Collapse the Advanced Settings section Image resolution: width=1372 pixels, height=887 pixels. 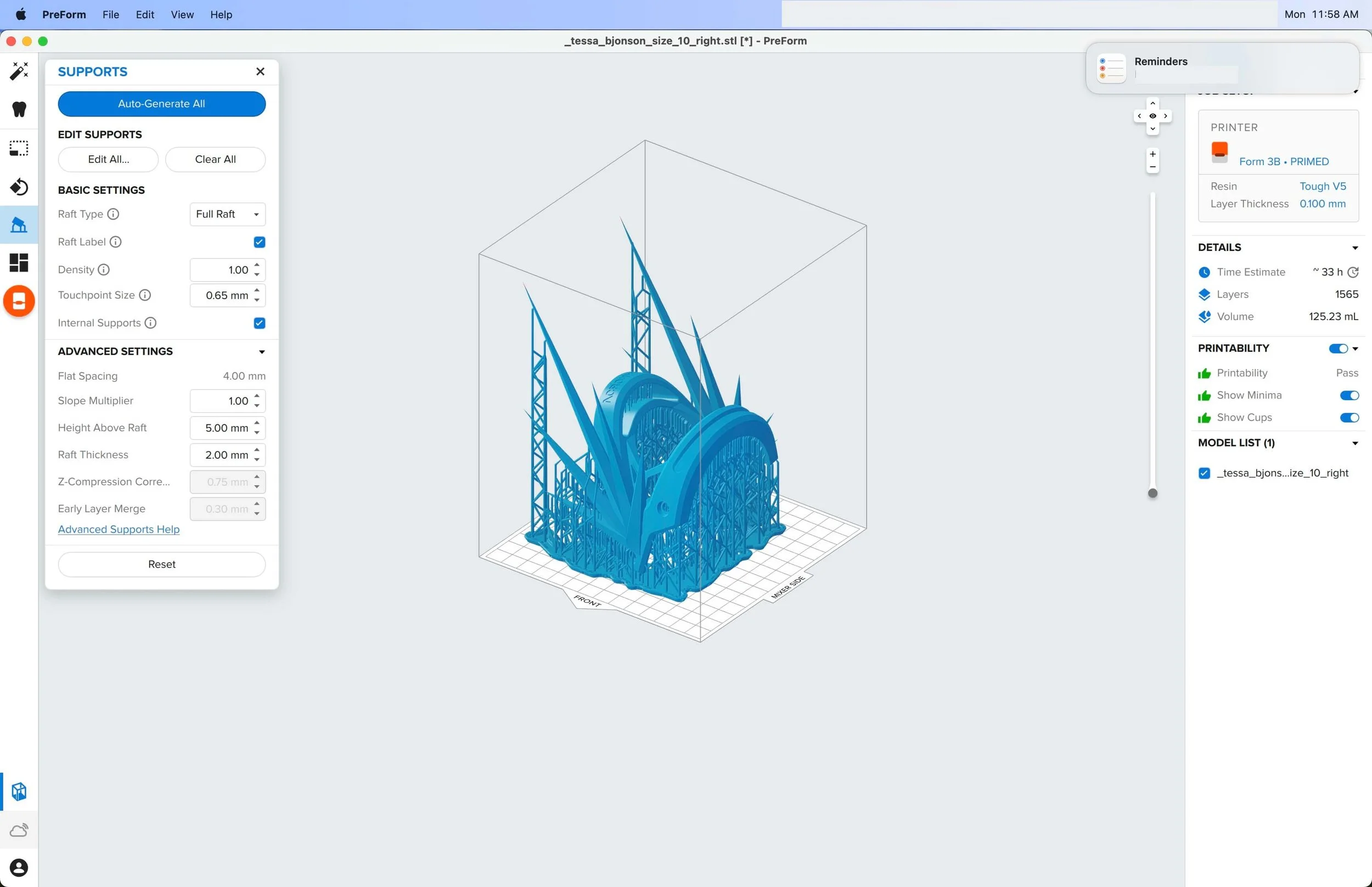click(x=261, y=351)
